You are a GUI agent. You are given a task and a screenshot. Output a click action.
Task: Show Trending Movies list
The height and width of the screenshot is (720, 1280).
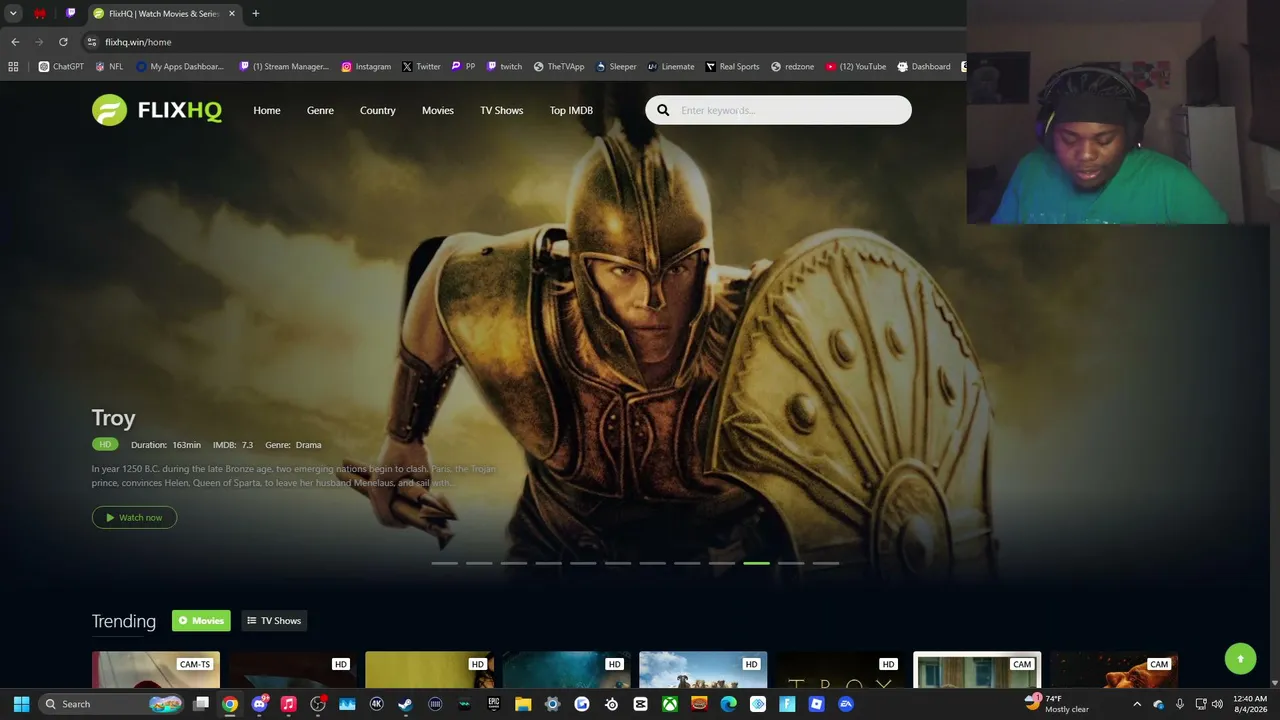coord(201,621)
